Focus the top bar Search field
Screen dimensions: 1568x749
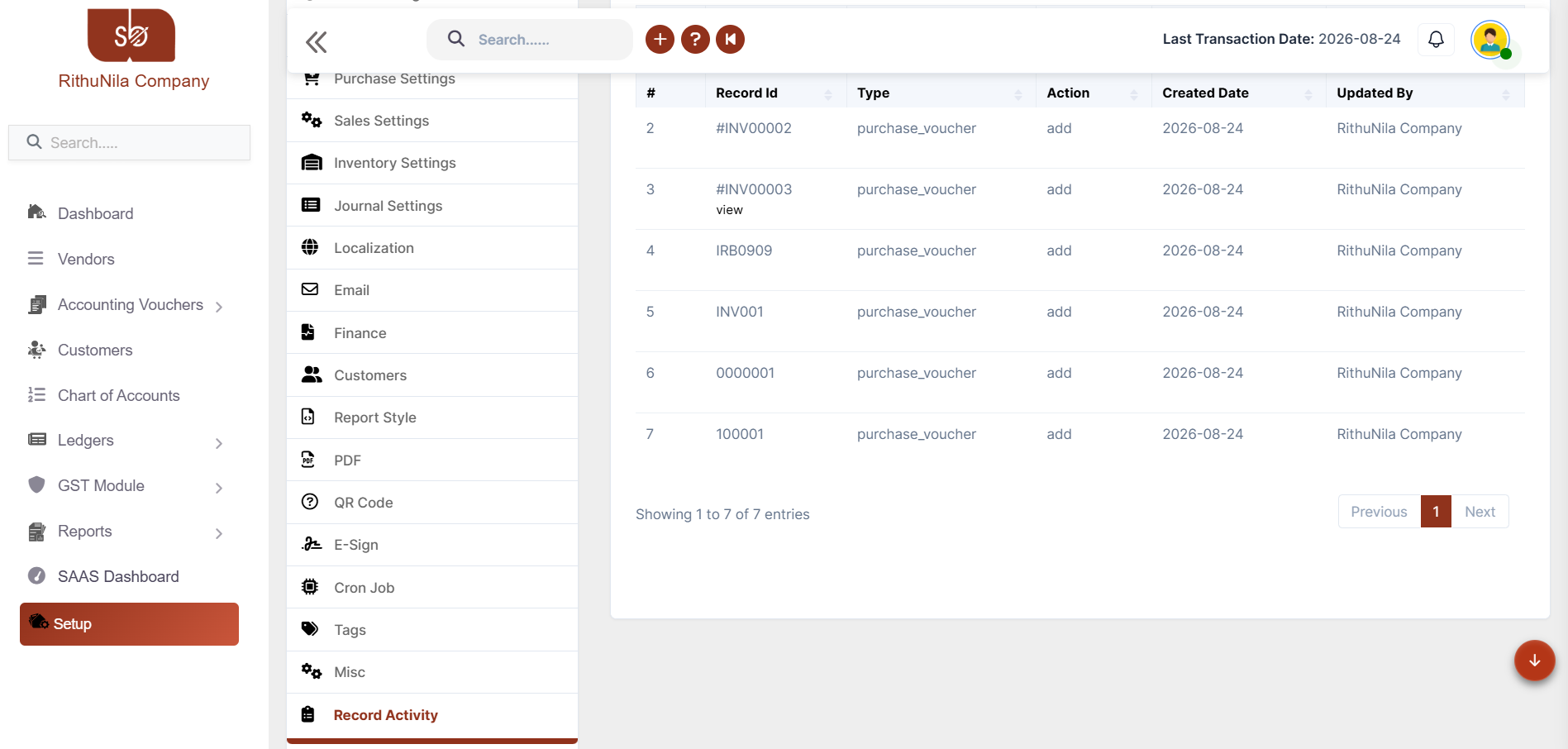pyautogui.click(x=530, y=40)
